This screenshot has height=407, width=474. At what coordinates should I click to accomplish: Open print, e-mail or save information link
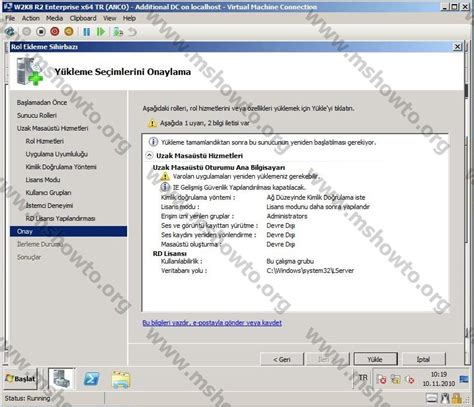coord(212,323)
